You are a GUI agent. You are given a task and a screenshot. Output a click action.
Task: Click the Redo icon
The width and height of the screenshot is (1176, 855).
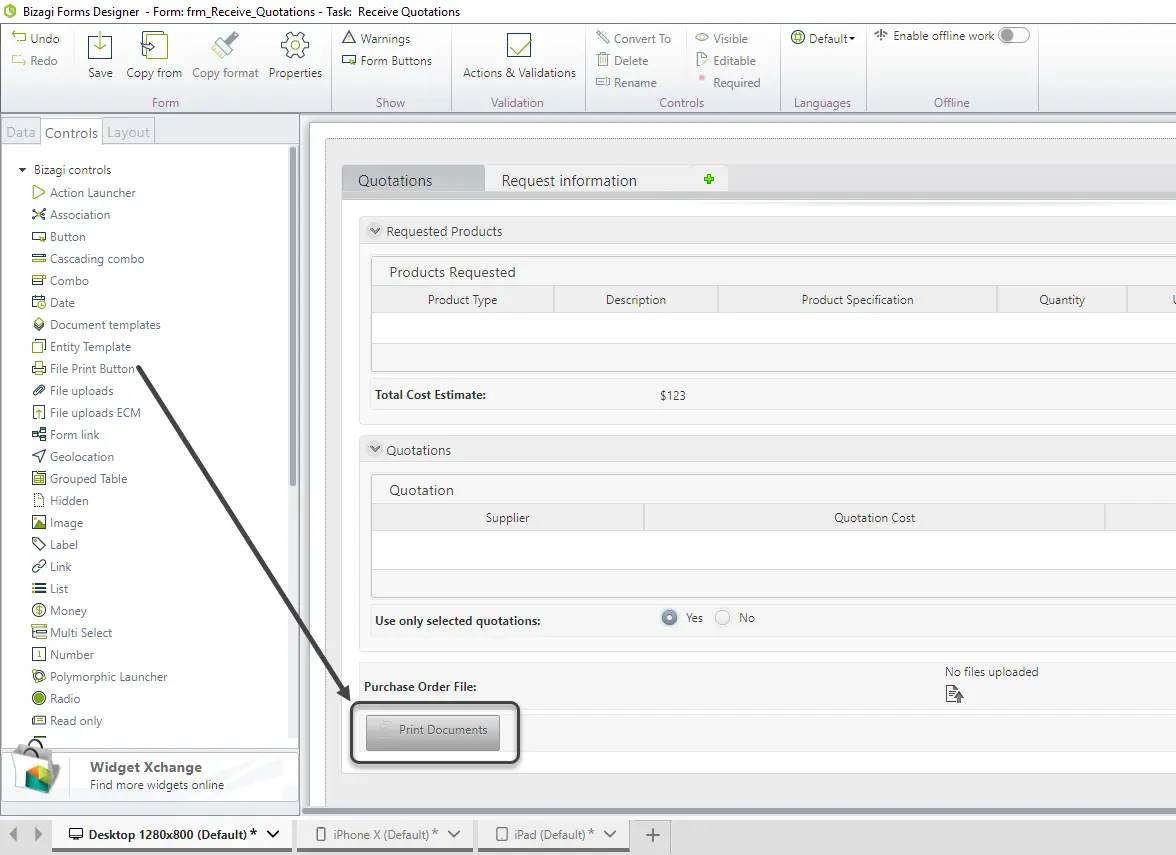pos(20,60)
